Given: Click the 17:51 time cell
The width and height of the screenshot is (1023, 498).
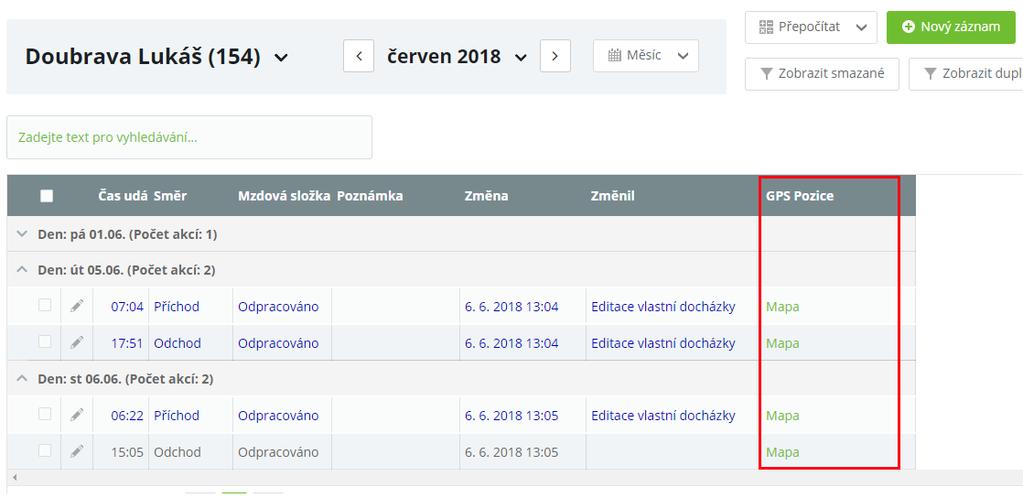Looking at the screenshot, I should pos(127,343).
